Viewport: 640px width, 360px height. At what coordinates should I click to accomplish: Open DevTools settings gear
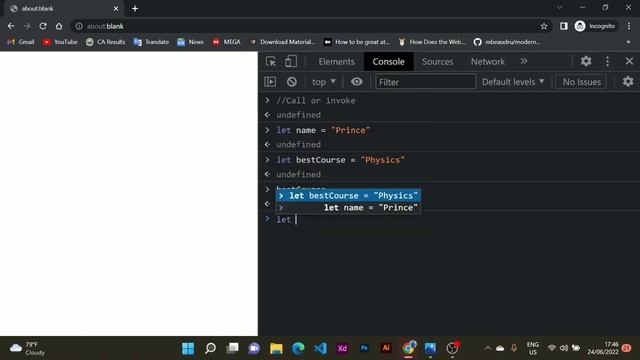coord(586,61)
